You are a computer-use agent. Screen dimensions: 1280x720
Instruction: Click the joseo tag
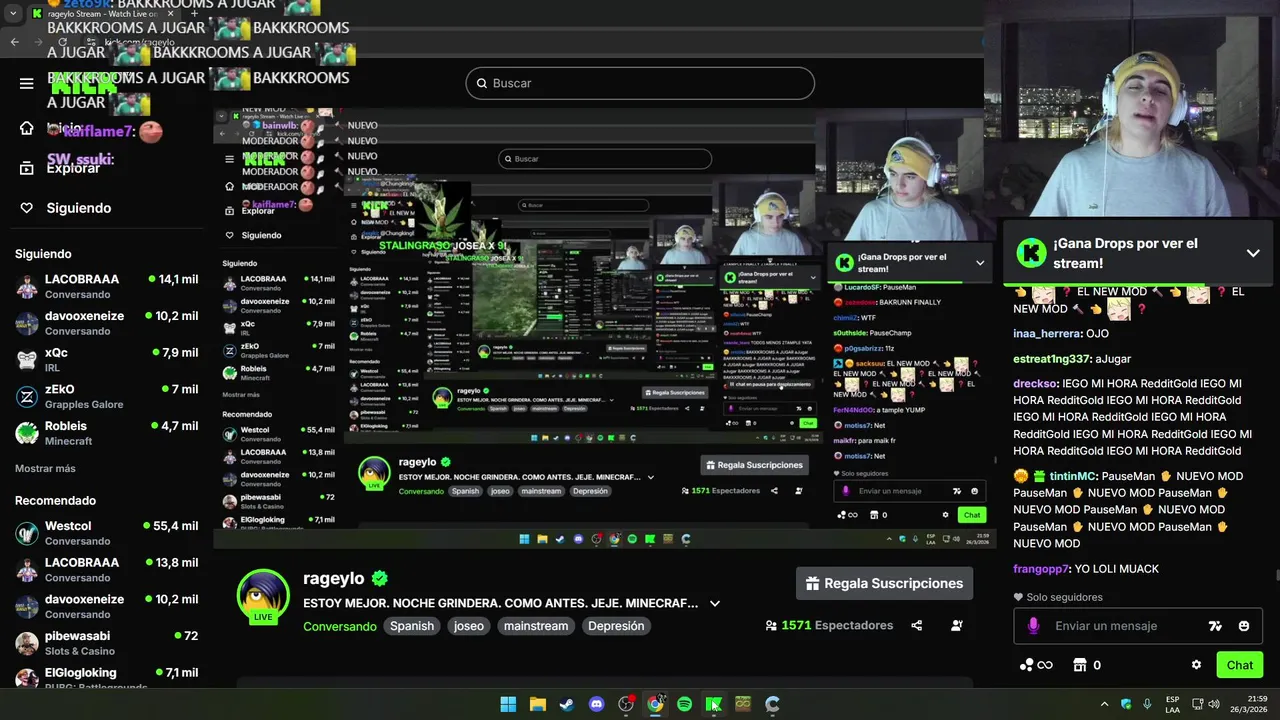pyautogui.click(x=468, y=626)
